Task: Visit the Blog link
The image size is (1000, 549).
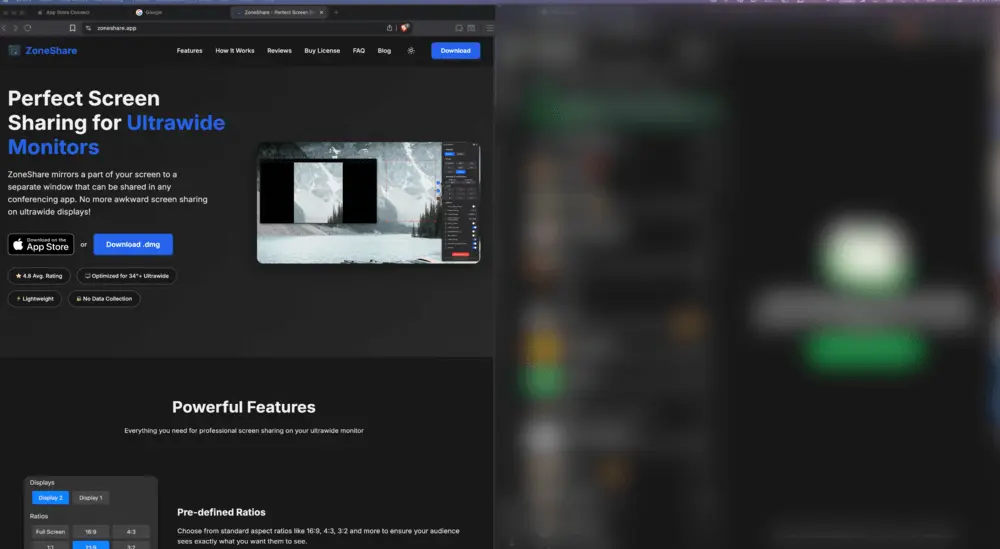Action: pyautogui.click(x=384, y=50)
